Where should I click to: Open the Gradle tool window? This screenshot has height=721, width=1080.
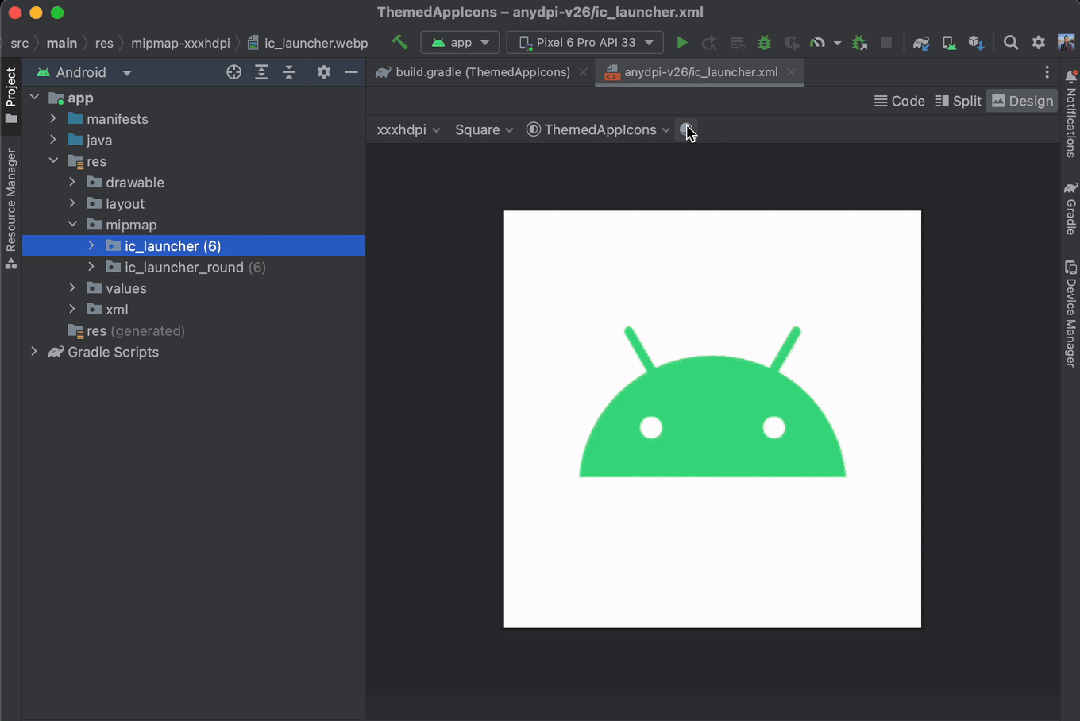pos(1071,209)
